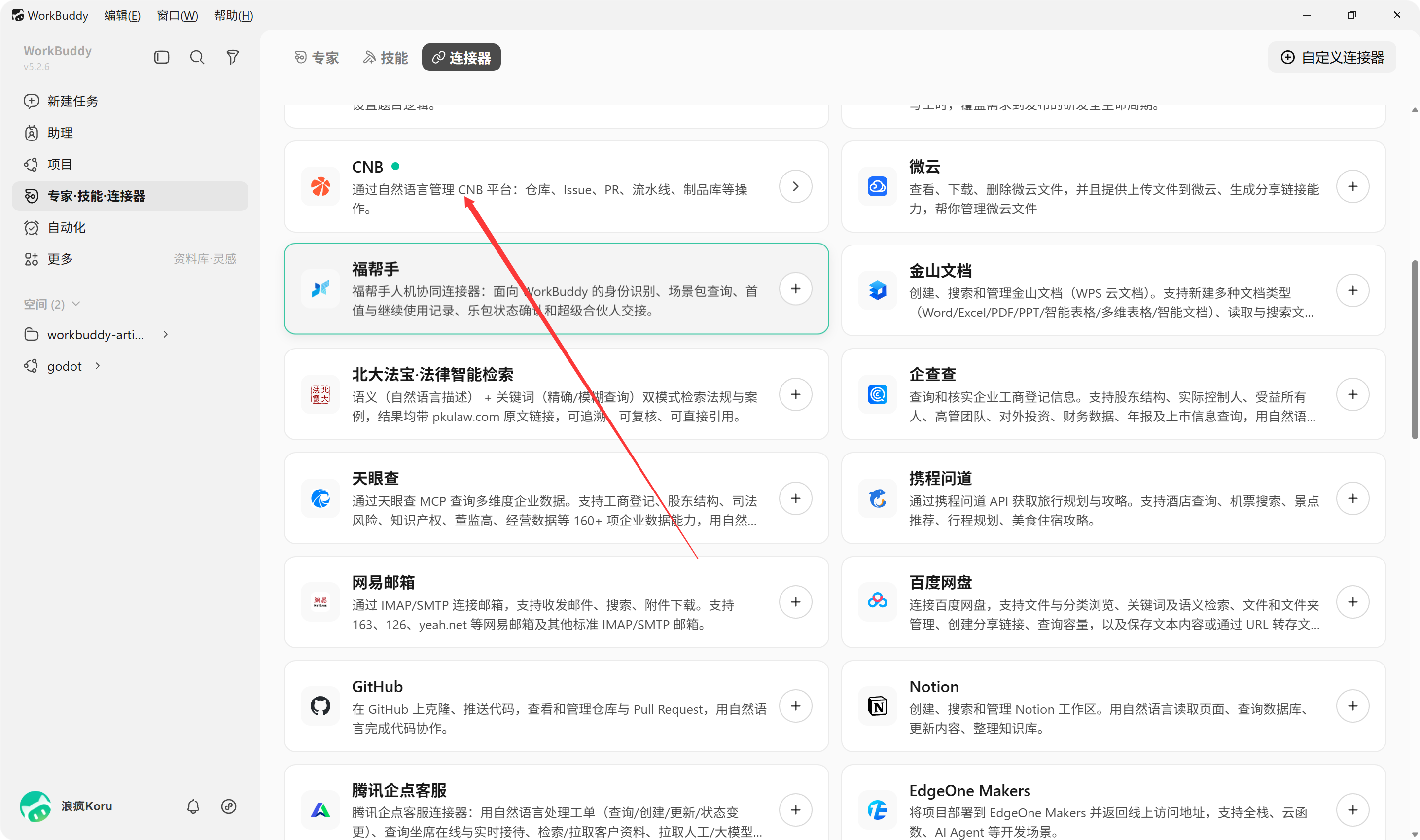Open the 帮助(H) menu
1420x840 pixels.
pos(233,15)
